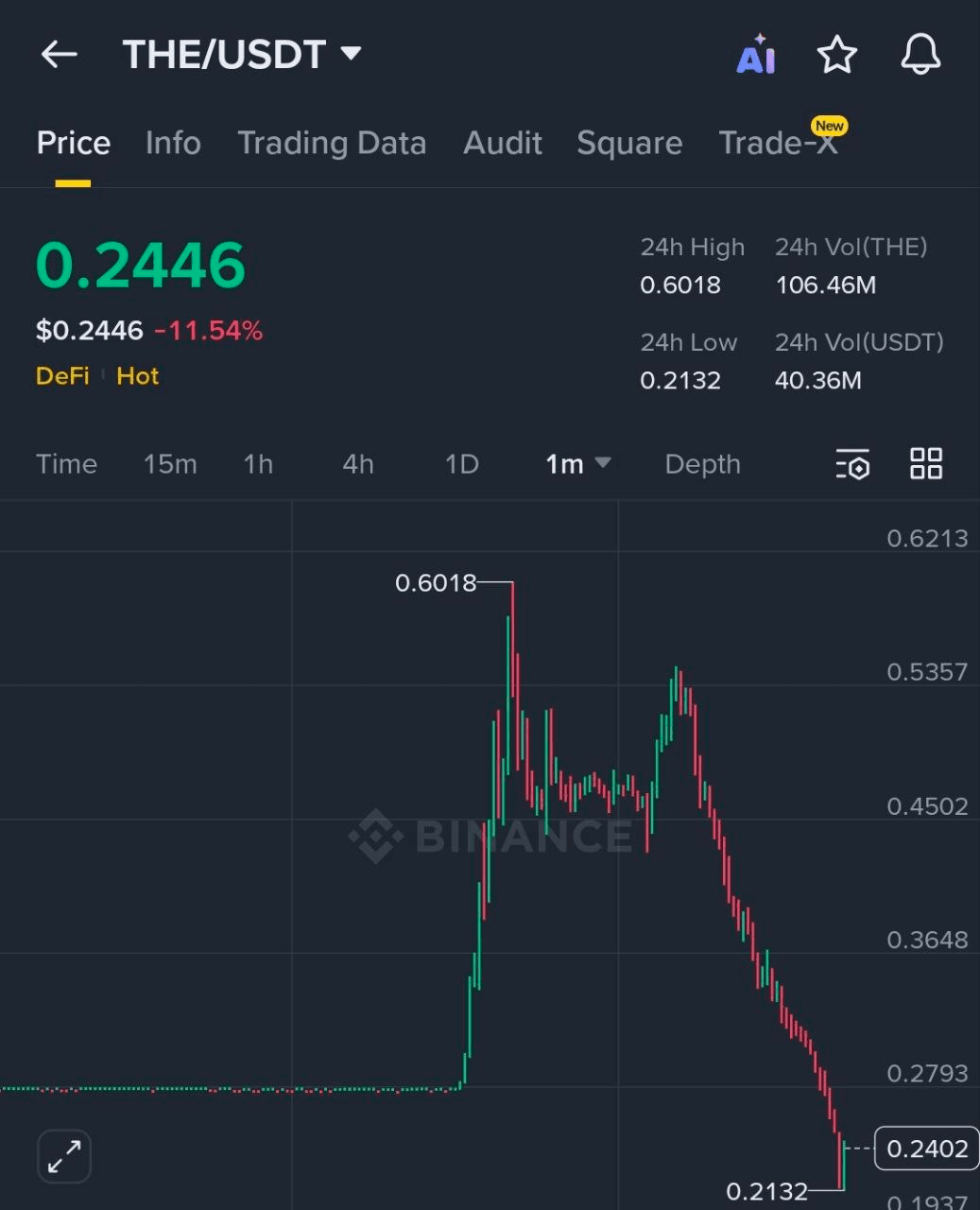The image size is (980, 1210).
Task: Open the Time interval selector
Action: pyautogui.click(x=66, y=464)
